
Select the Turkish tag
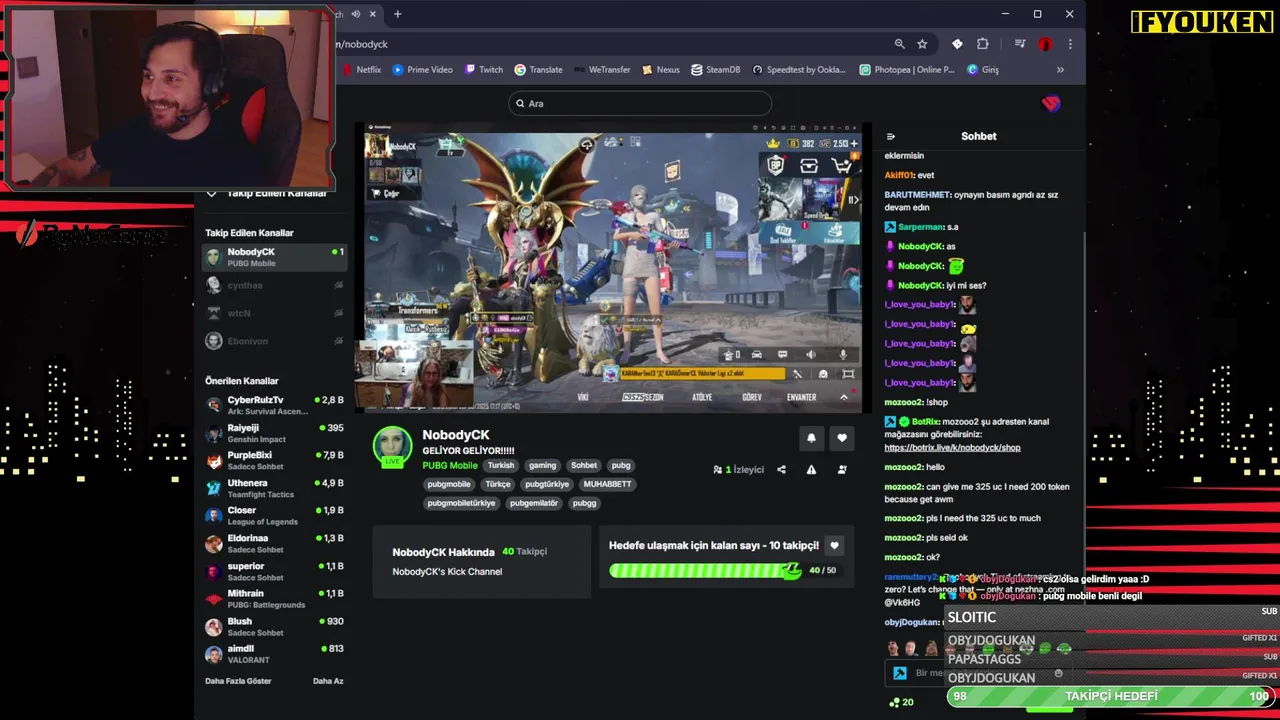coord(501,466)
